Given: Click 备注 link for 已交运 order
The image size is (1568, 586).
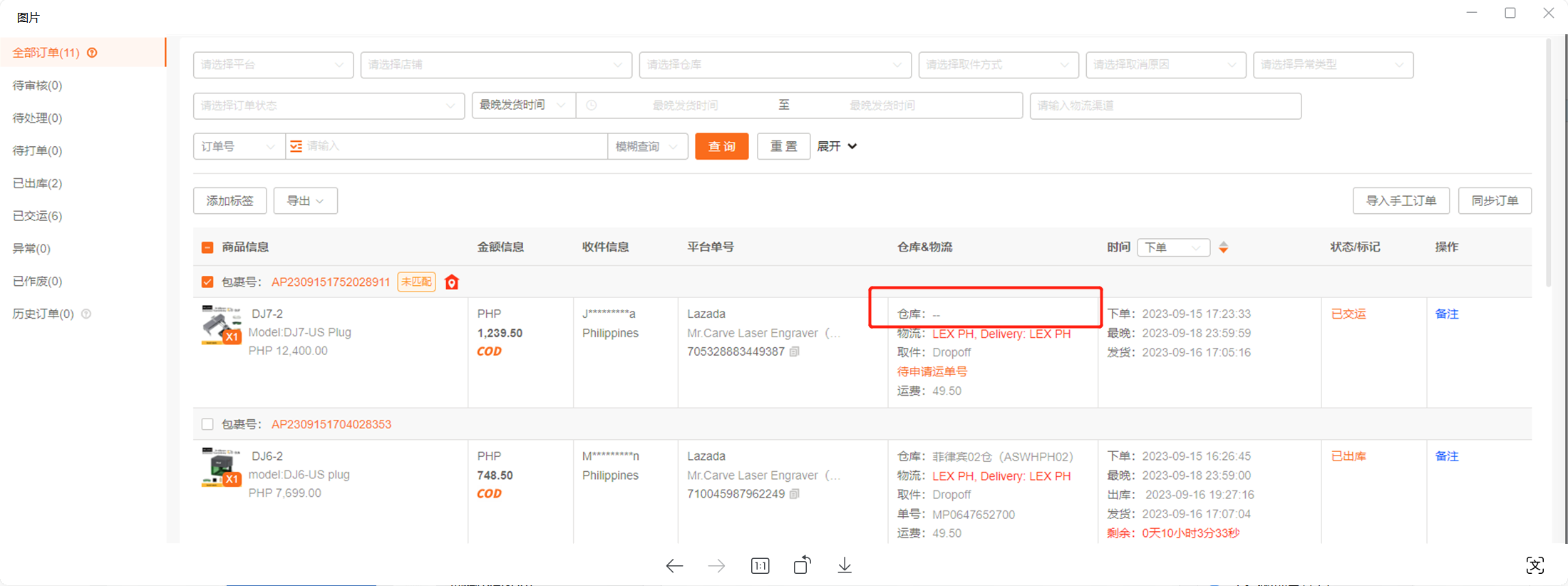Looking at the screenshot, I should [1447, 314].
